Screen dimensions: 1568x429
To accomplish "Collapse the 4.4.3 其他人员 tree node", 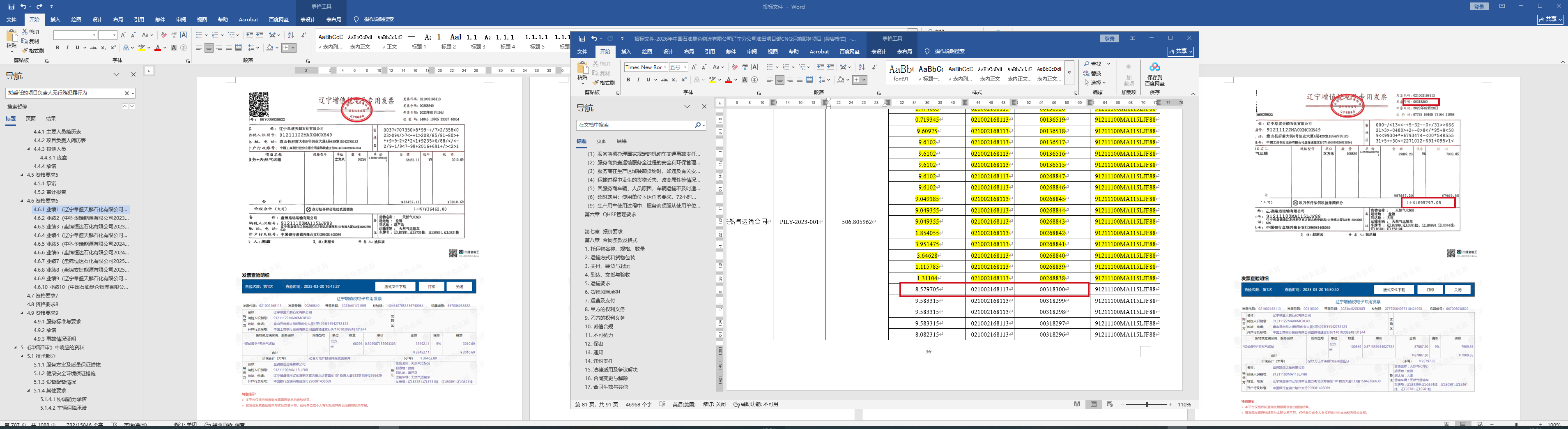I will pyautogui.click(x=29, y=149).
